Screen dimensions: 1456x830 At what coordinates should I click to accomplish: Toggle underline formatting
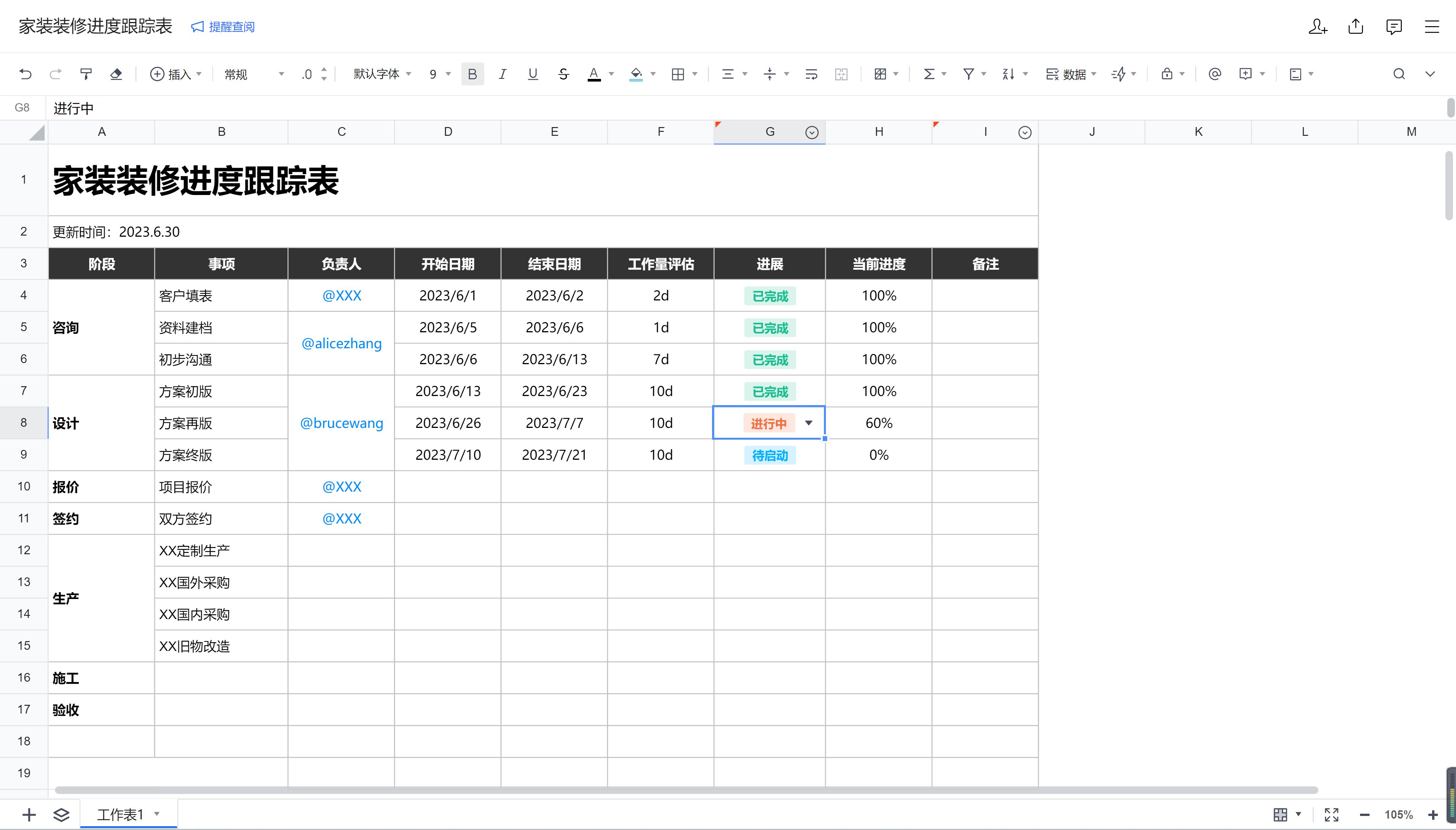pyautogui.click(x=533, y=74)
